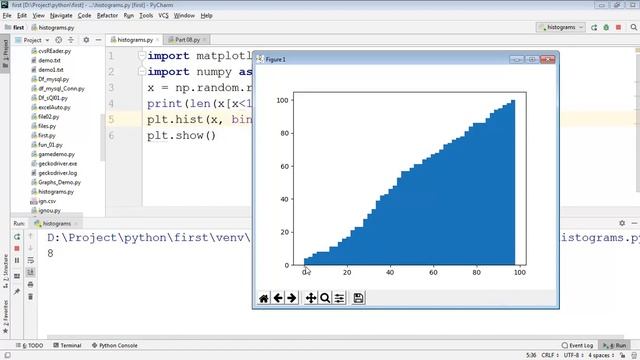
Task: Click the Pause output icon in Run panel
Action: point(17,260)
